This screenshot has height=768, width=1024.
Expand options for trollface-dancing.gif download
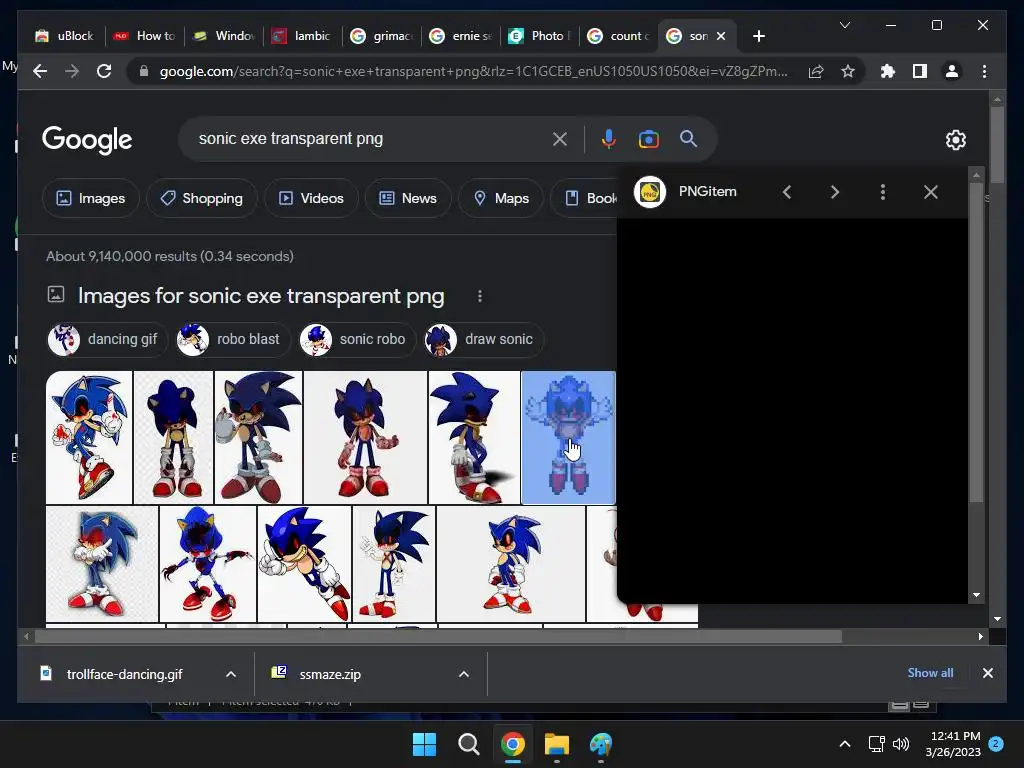point(231,674)
